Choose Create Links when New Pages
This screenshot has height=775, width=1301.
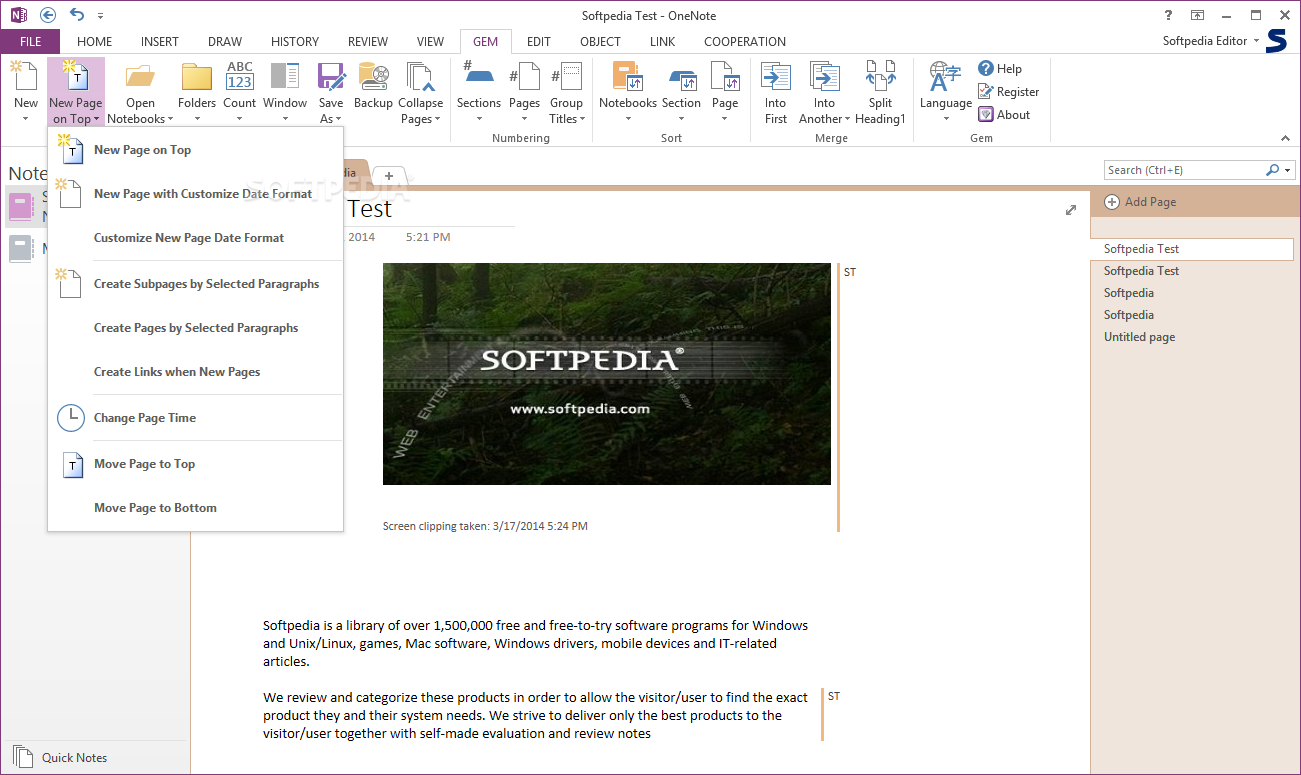[x=196, y=372]
